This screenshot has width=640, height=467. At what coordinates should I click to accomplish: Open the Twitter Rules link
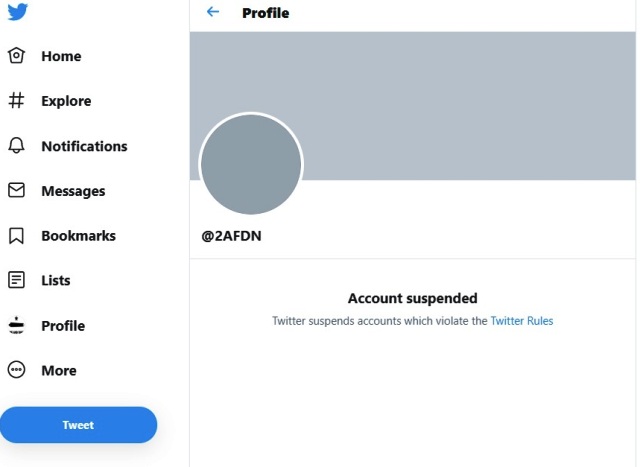(521, 321)
